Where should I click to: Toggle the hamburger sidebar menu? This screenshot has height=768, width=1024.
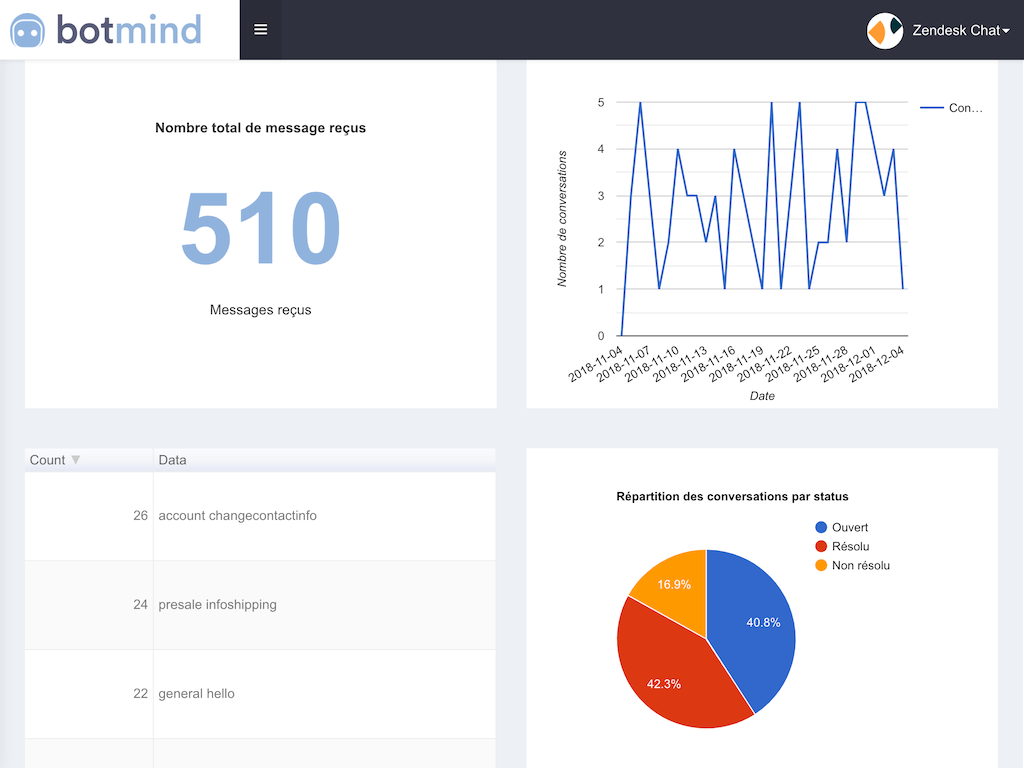pyautogui.click(x=261, y=30)
